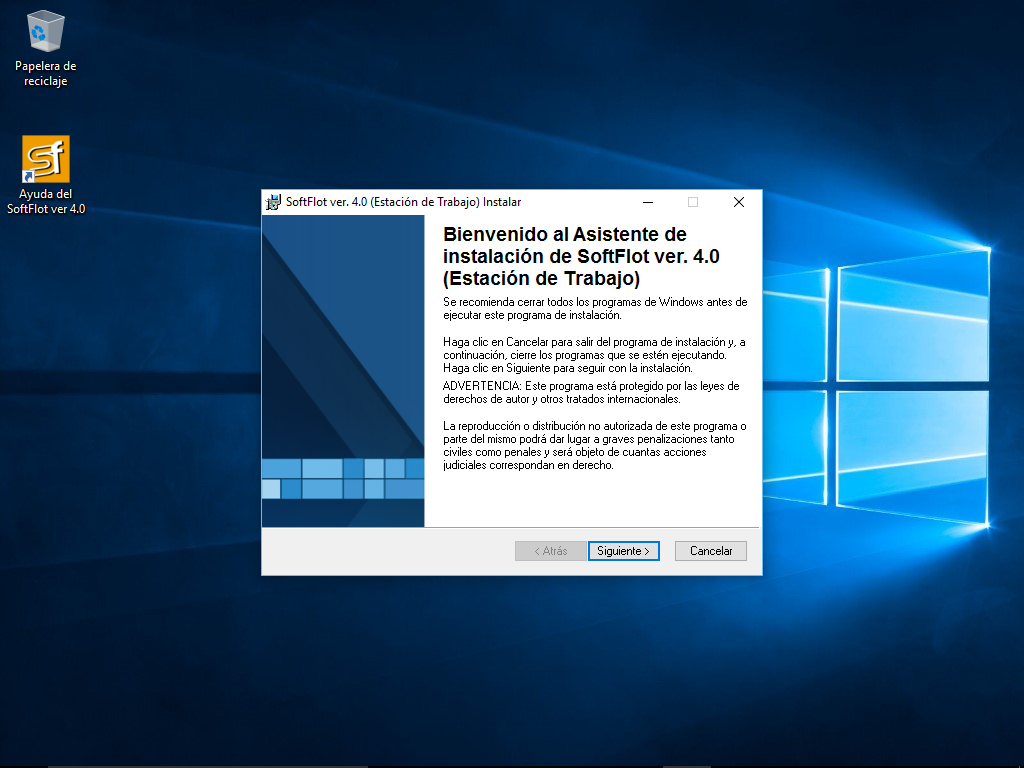
Task: Click the "Haga clic en Cancelar" instruction paragraph
Action: click(x=594, y=355)
